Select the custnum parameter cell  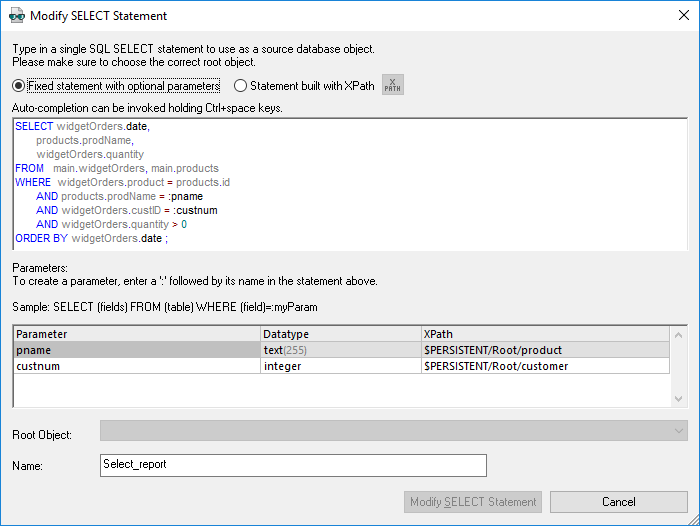[x=135, y=366]
